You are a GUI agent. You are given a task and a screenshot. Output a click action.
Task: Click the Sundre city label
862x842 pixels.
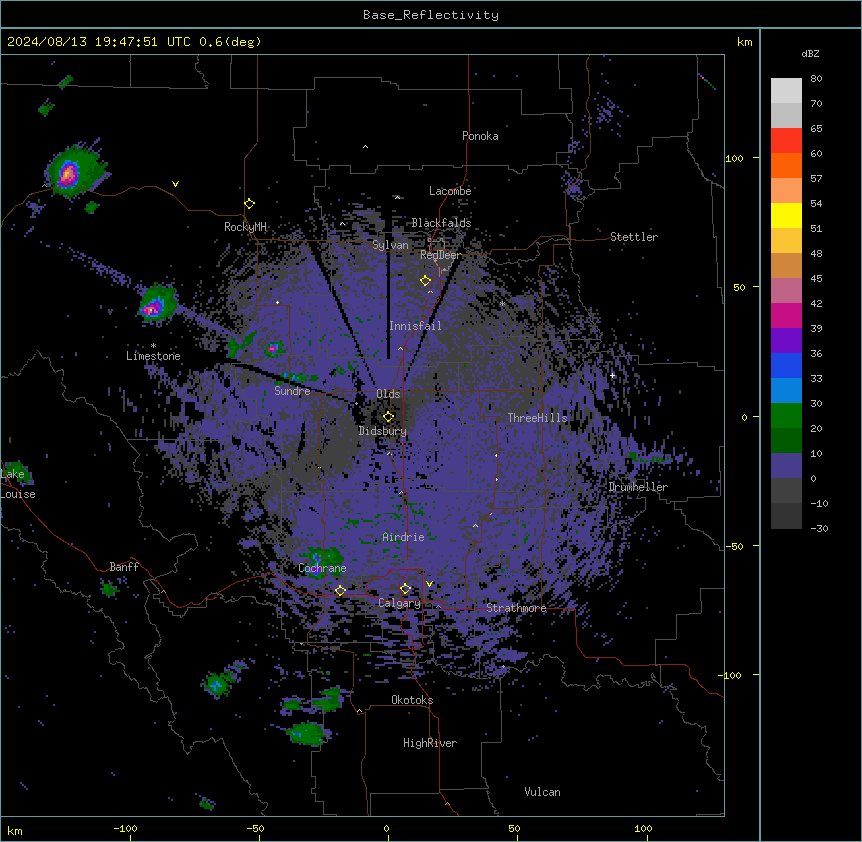[292, 391]
